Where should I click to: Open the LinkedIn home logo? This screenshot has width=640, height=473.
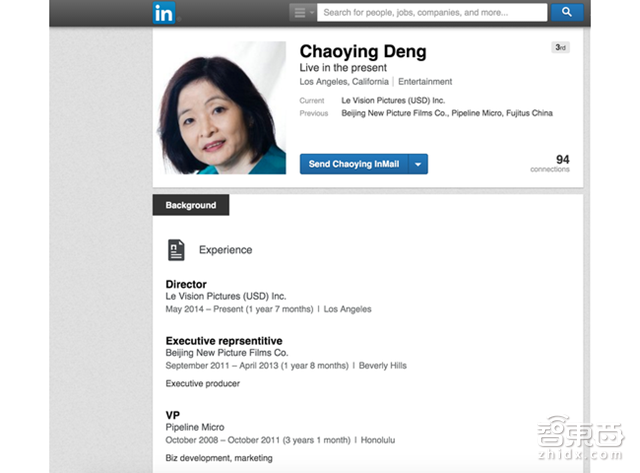[x=164, y=13]
